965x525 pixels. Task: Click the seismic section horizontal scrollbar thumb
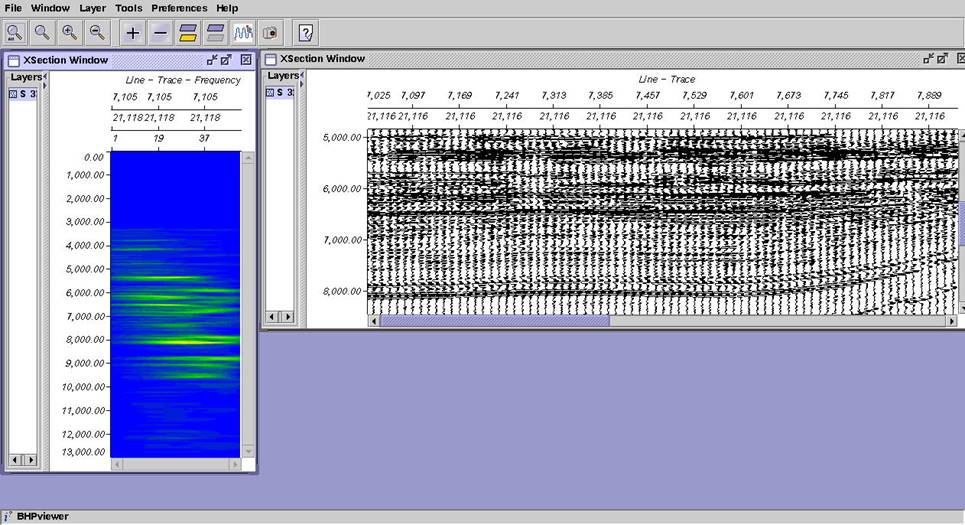pyautogui.click(x=494, y=321)
